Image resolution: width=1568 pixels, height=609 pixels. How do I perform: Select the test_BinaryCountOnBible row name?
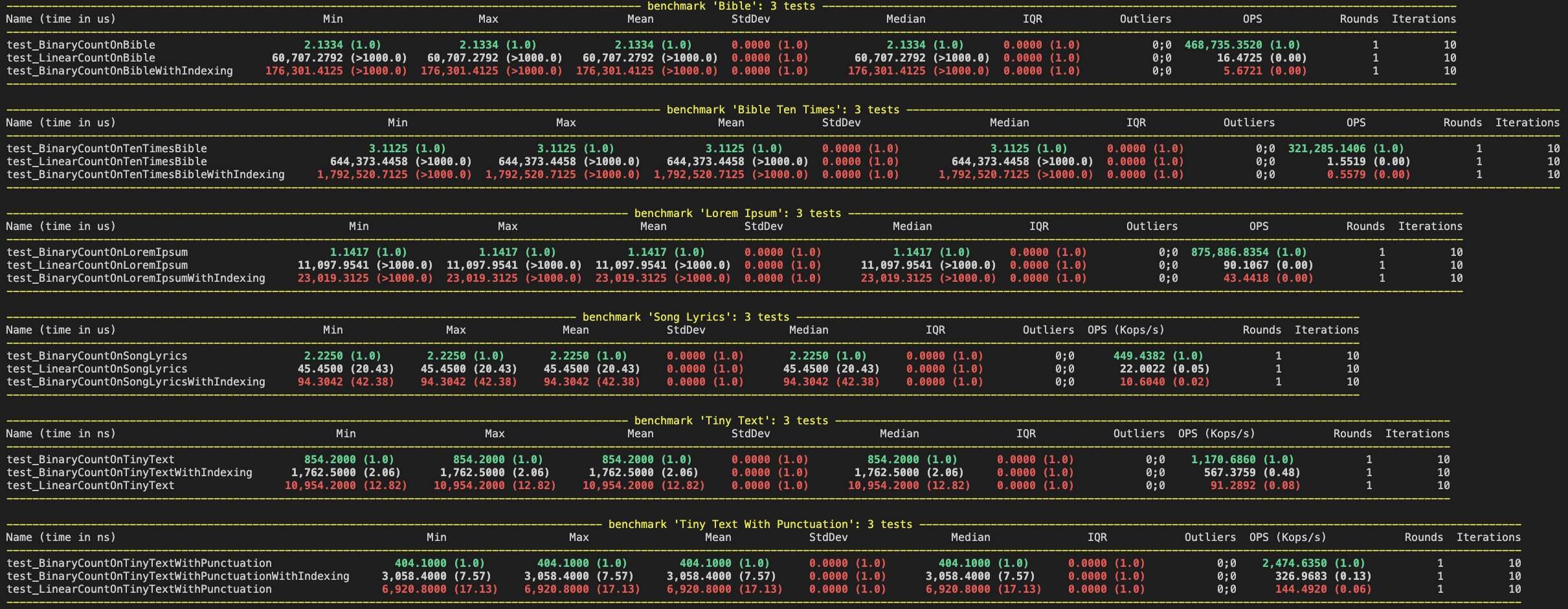[81, 45]
